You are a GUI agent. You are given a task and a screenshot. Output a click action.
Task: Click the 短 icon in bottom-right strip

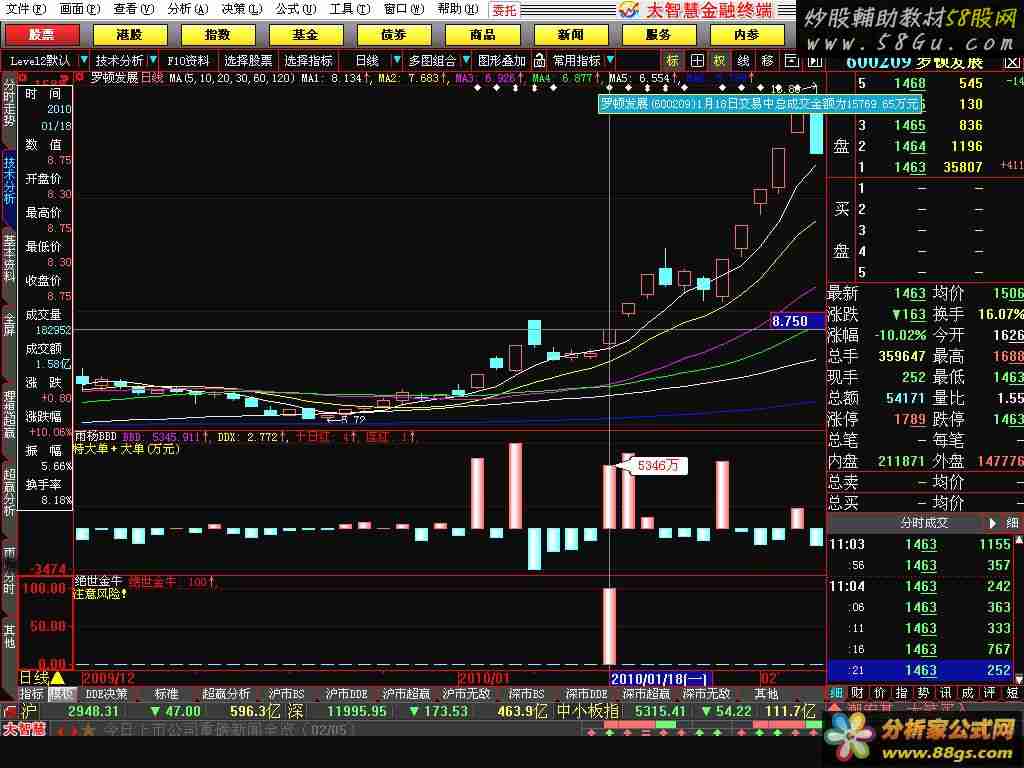tap(1012, 693)
